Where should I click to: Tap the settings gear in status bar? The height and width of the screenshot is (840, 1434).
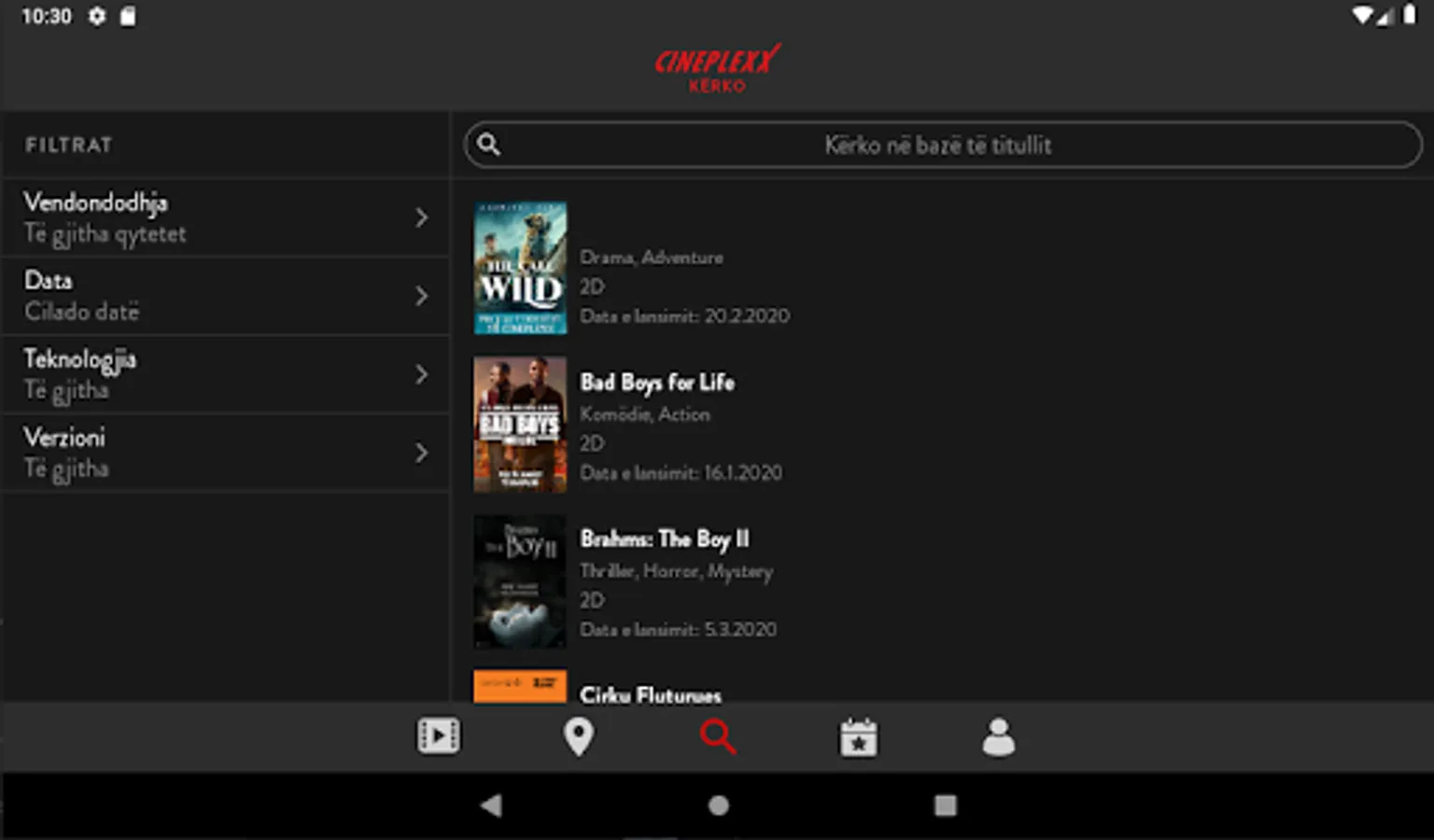coord(97,16)
